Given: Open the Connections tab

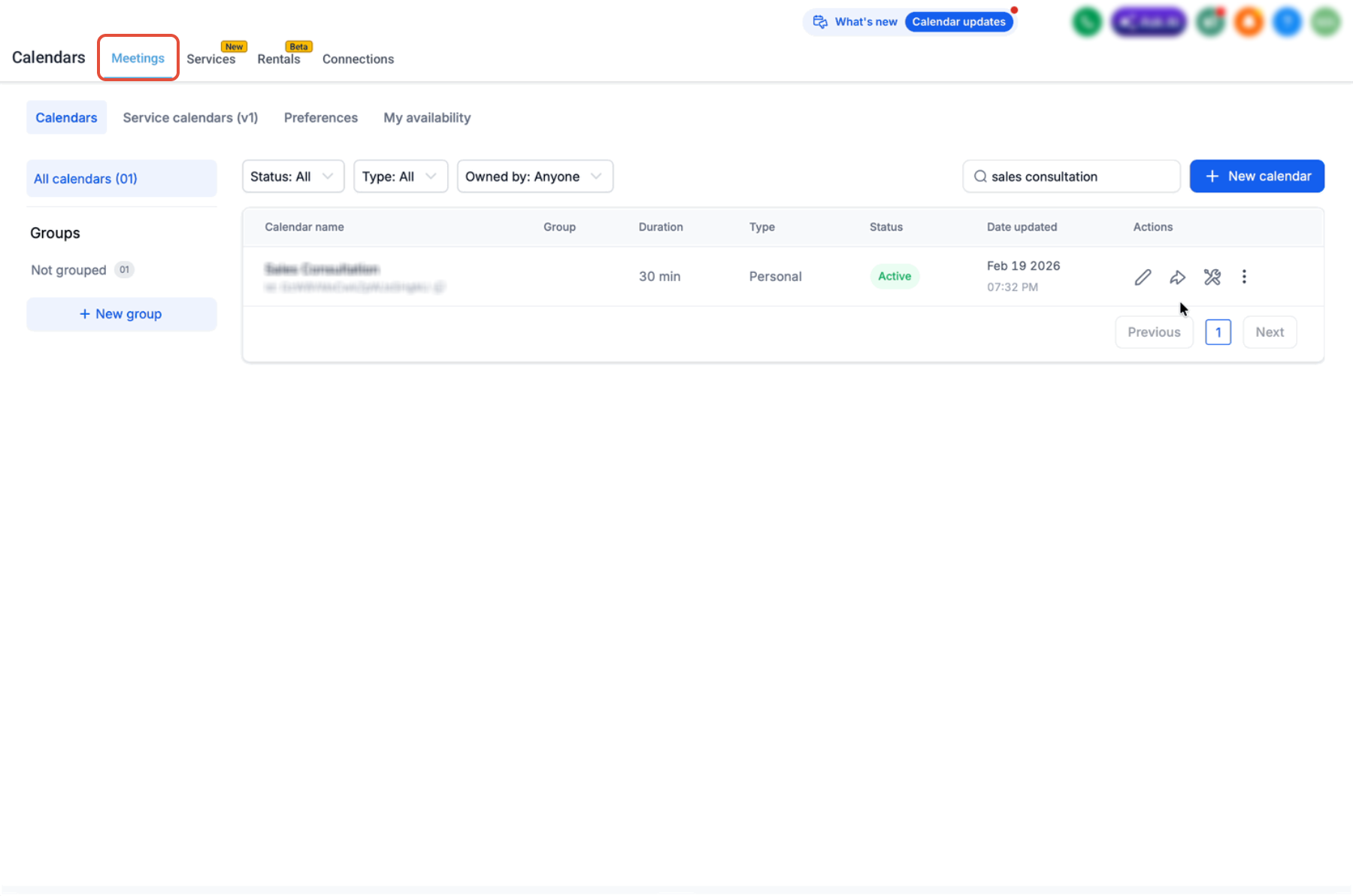Looking at the screenshot, I should click(x=358, y=59).
